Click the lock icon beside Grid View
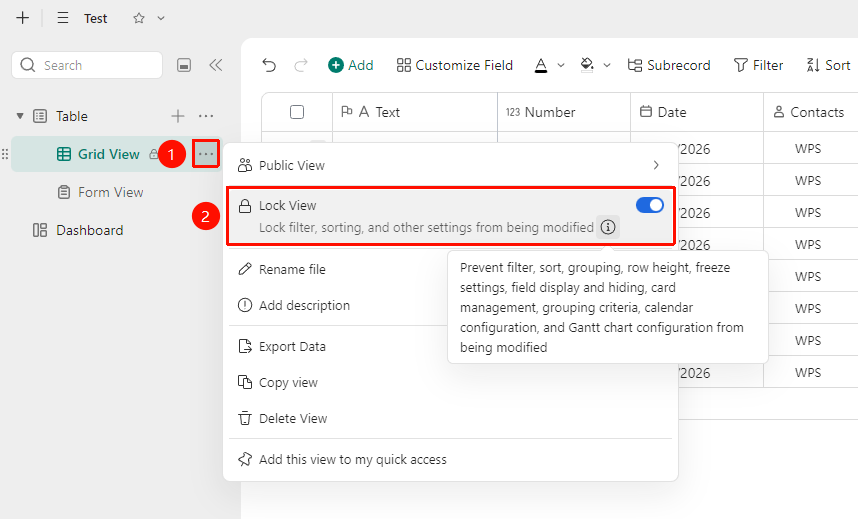The width and height of the screenshot is (858, 519). pyautogui.click(x=154, y=154)
